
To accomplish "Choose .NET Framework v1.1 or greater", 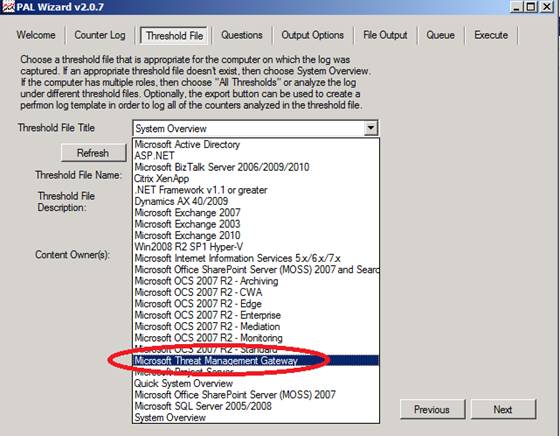I will [255, 190].
